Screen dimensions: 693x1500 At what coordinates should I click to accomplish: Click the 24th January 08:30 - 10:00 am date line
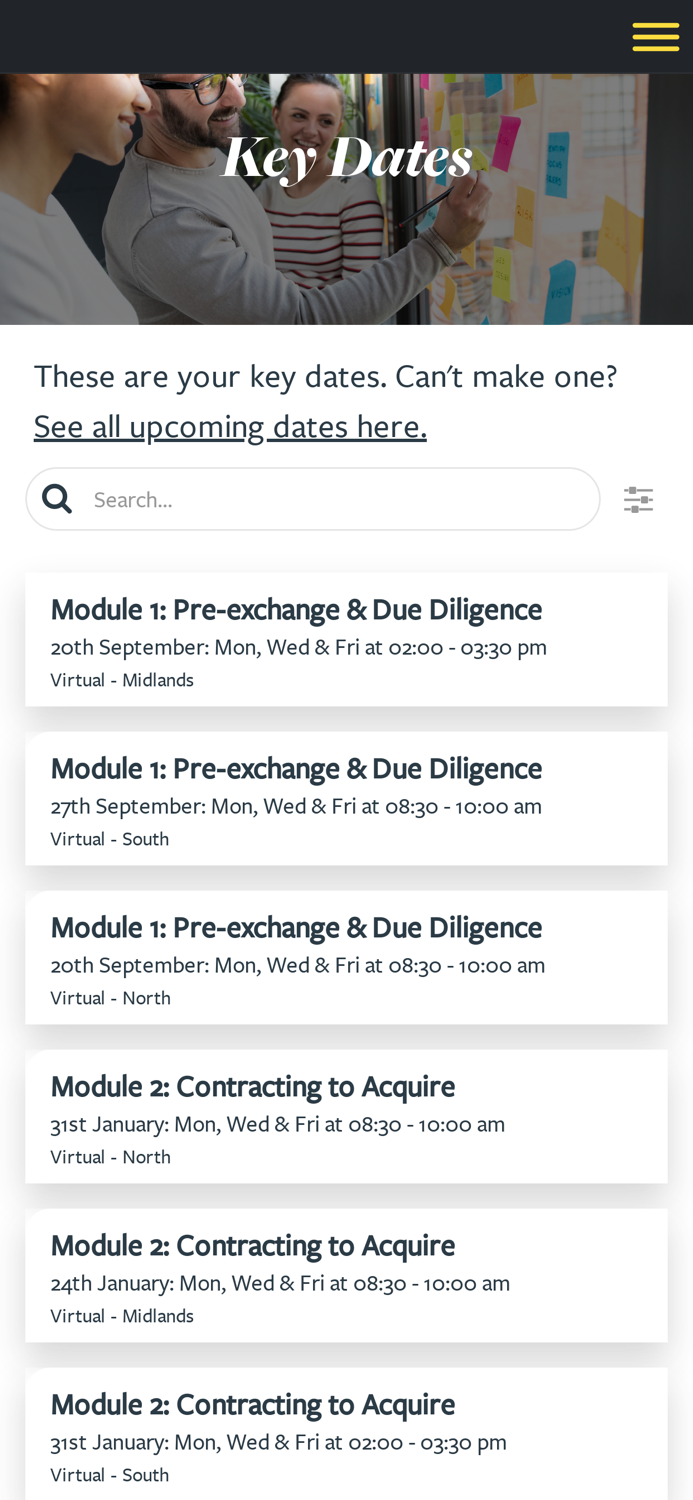pos(281,1283)
